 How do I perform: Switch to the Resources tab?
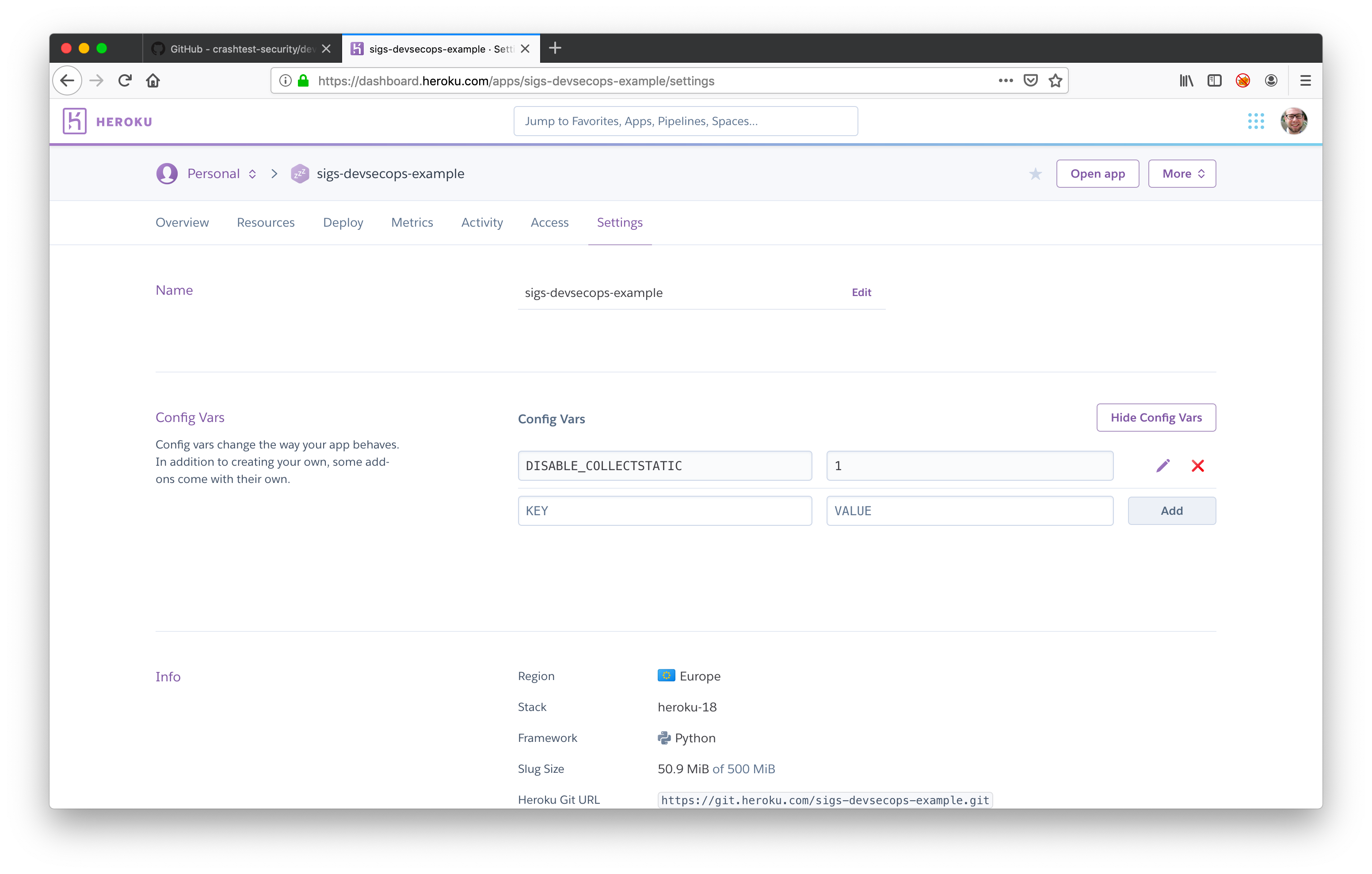(266, 222)
